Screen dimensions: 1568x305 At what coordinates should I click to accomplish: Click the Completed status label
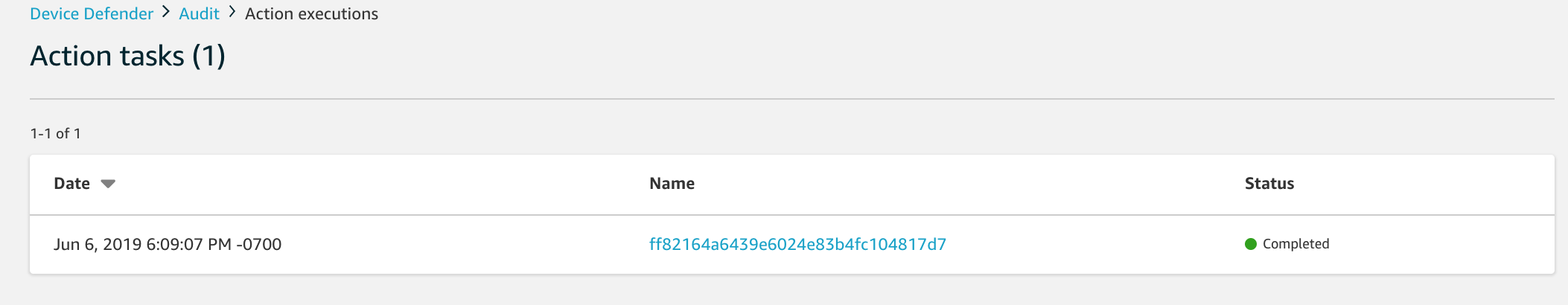pos(1295,244)
